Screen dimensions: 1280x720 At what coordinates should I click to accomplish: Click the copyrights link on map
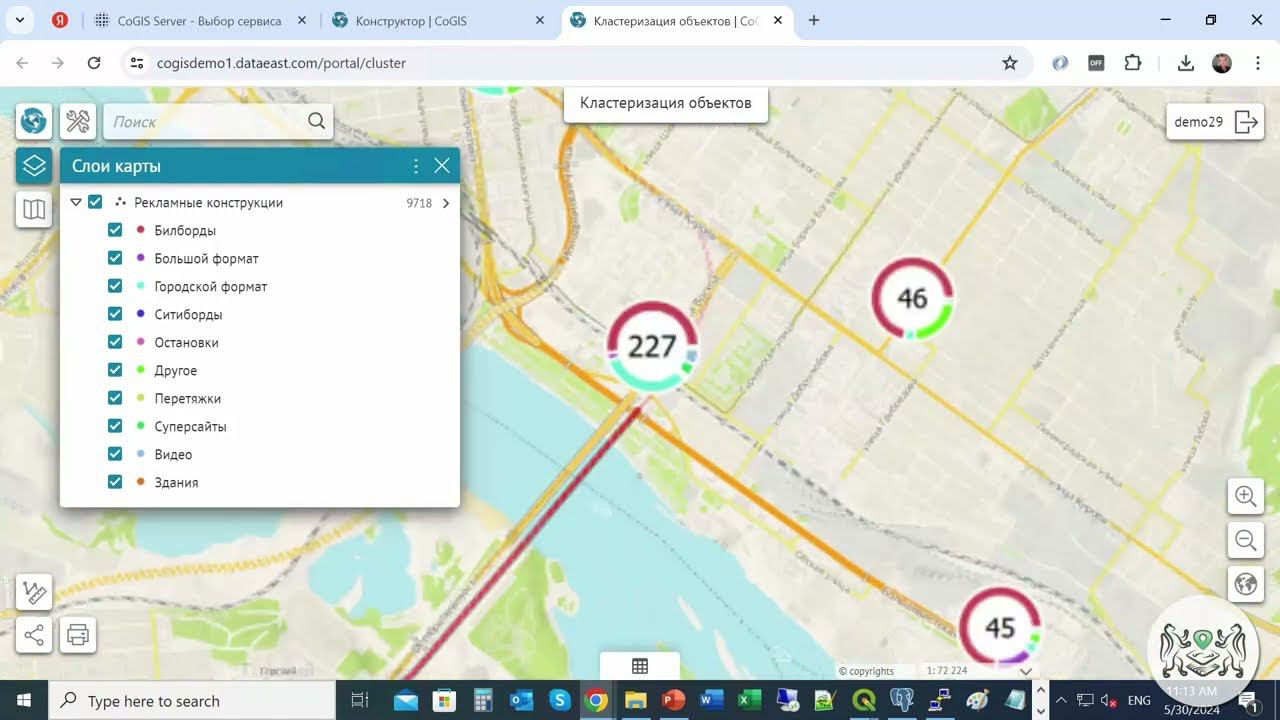tap(866, 671)
